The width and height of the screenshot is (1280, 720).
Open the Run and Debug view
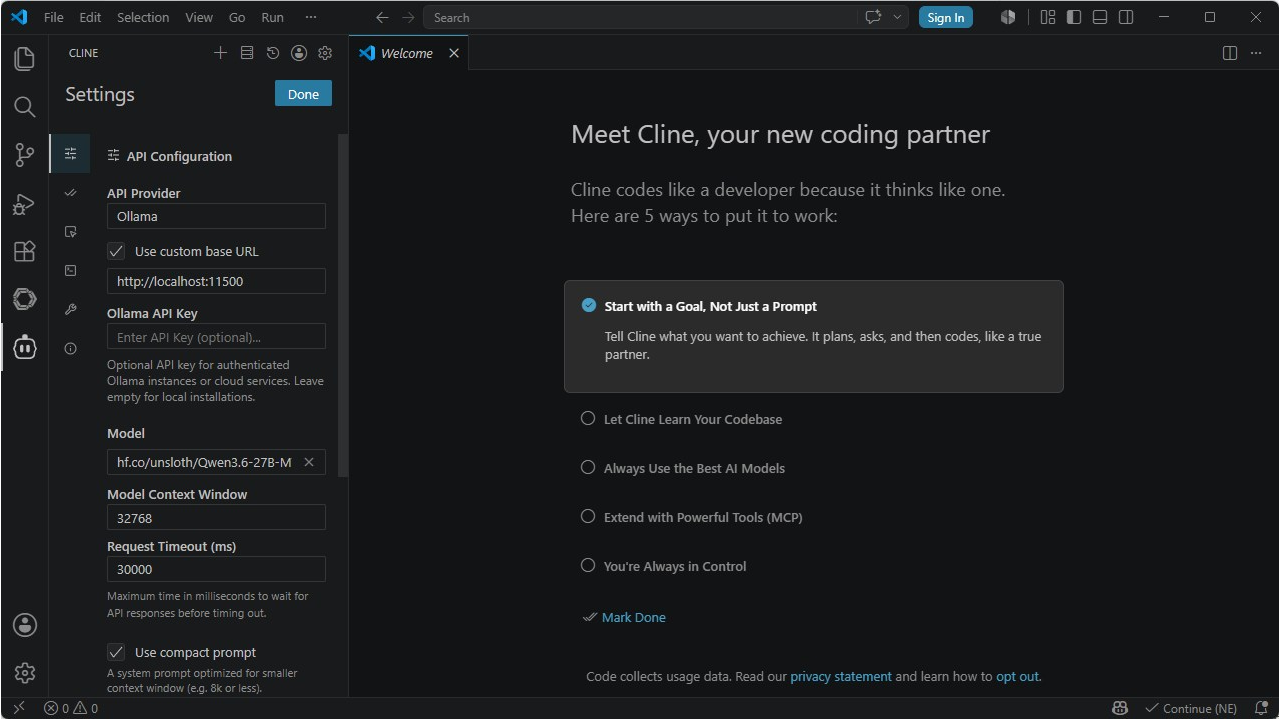24,204
